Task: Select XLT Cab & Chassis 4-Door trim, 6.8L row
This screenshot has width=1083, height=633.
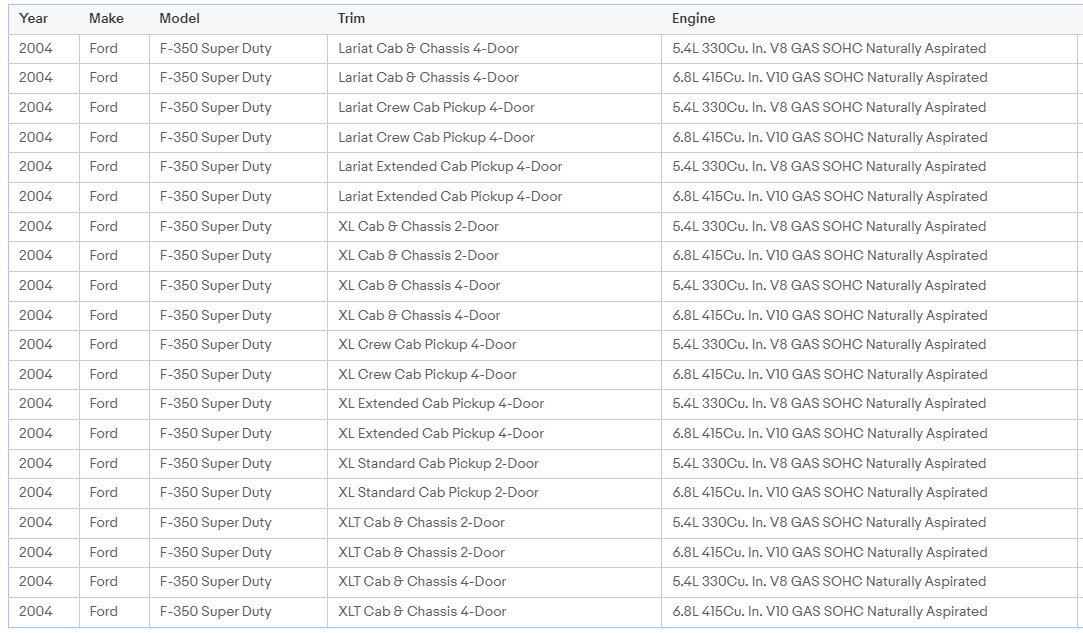Action: click(x=422, y=611)
